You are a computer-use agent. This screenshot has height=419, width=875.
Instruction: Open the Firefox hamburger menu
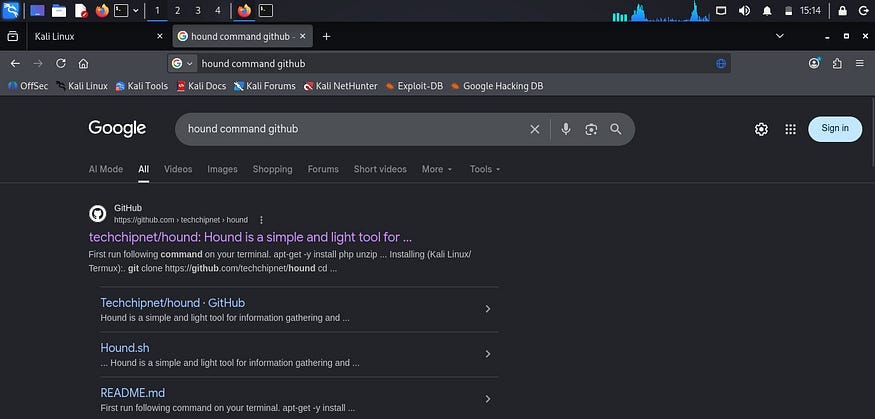click(860, 64)
